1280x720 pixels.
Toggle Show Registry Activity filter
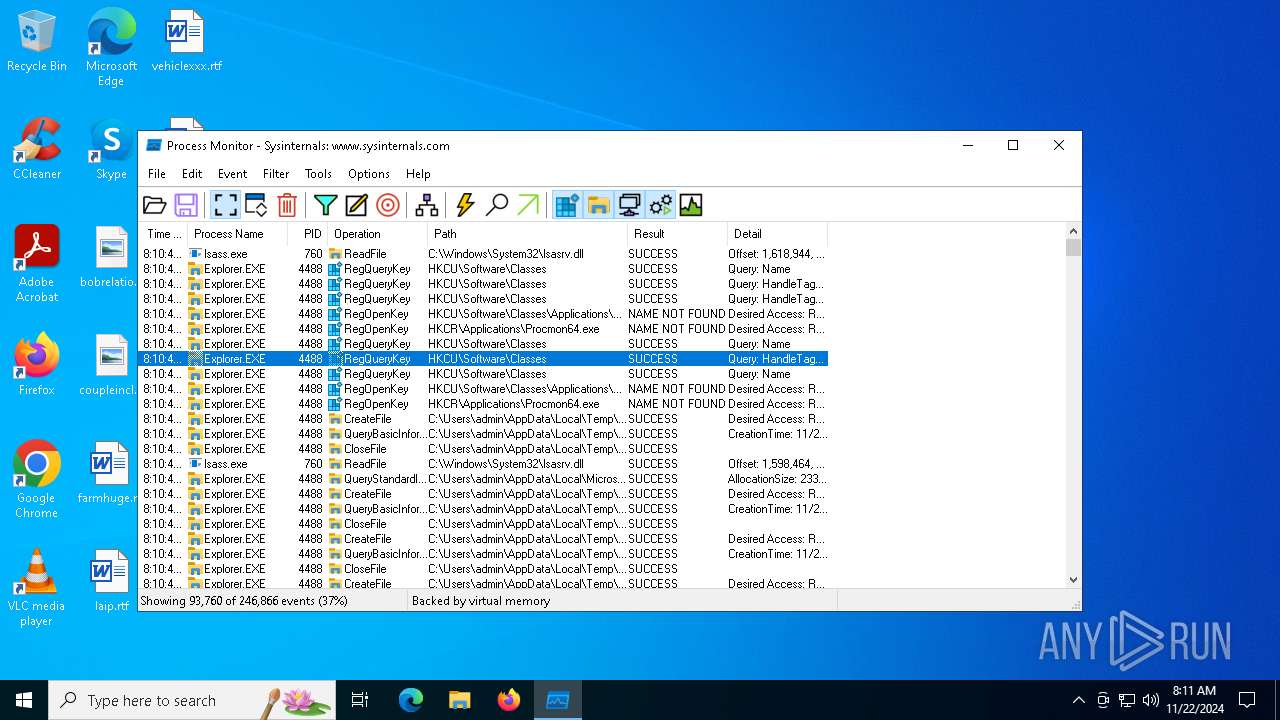click(567, 205)
